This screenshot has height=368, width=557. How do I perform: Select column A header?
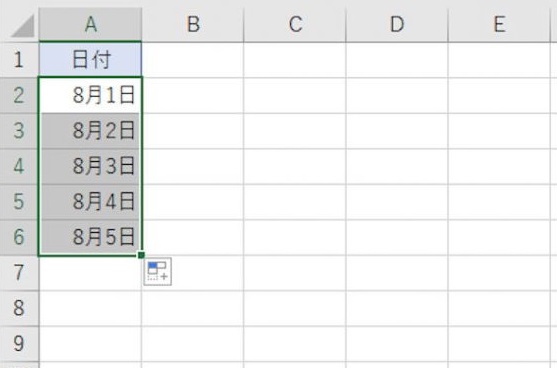(90, 25)
